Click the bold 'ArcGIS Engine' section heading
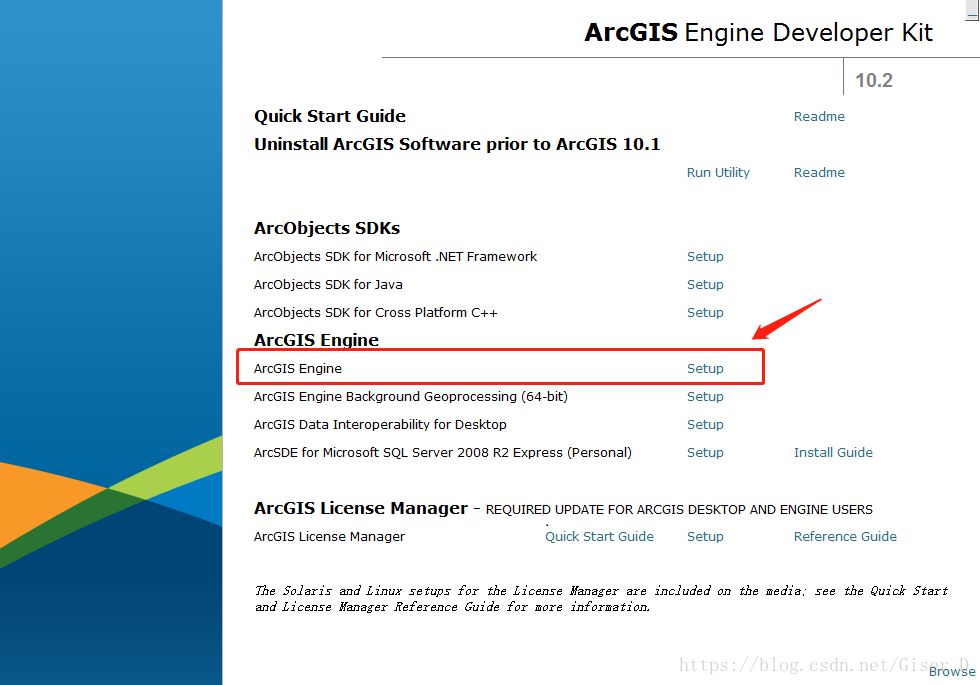The height and width of the screenshot is (685, 980). pos(316,340)
